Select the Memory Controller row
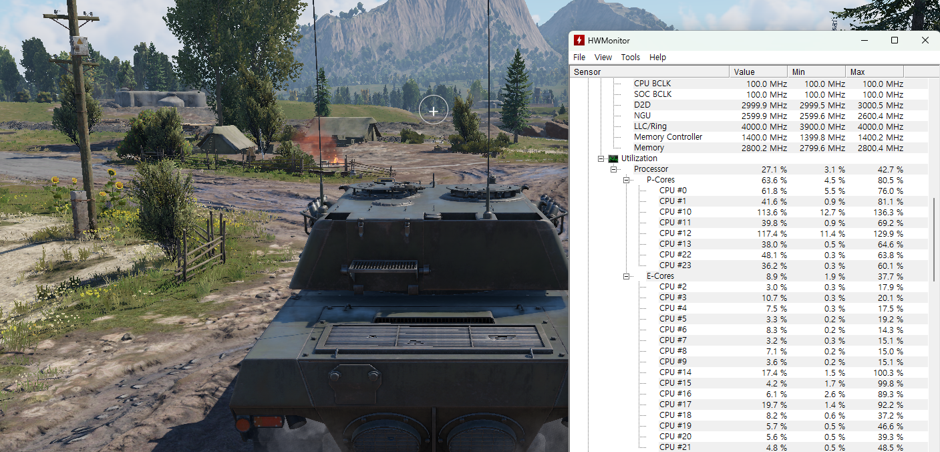The height and width of the screenshot is (452, 940). click(x=749, y=137)
